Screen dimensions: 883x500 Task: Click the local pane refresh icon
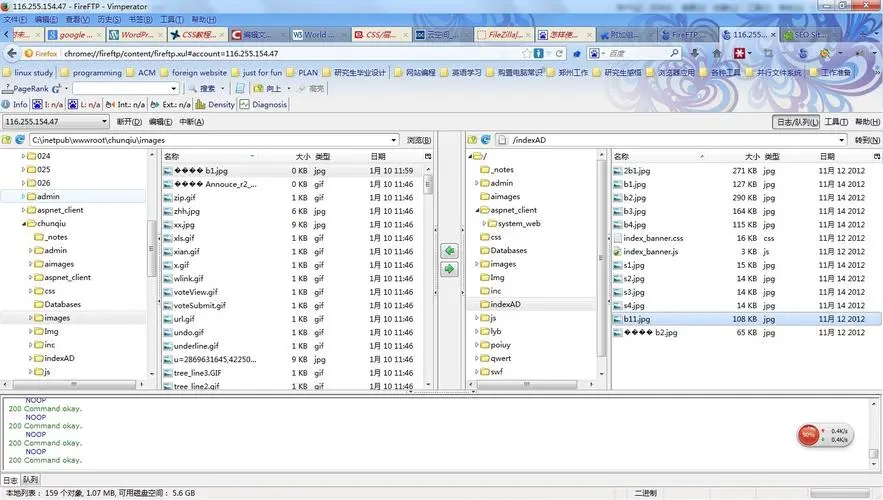click(20, 140)
